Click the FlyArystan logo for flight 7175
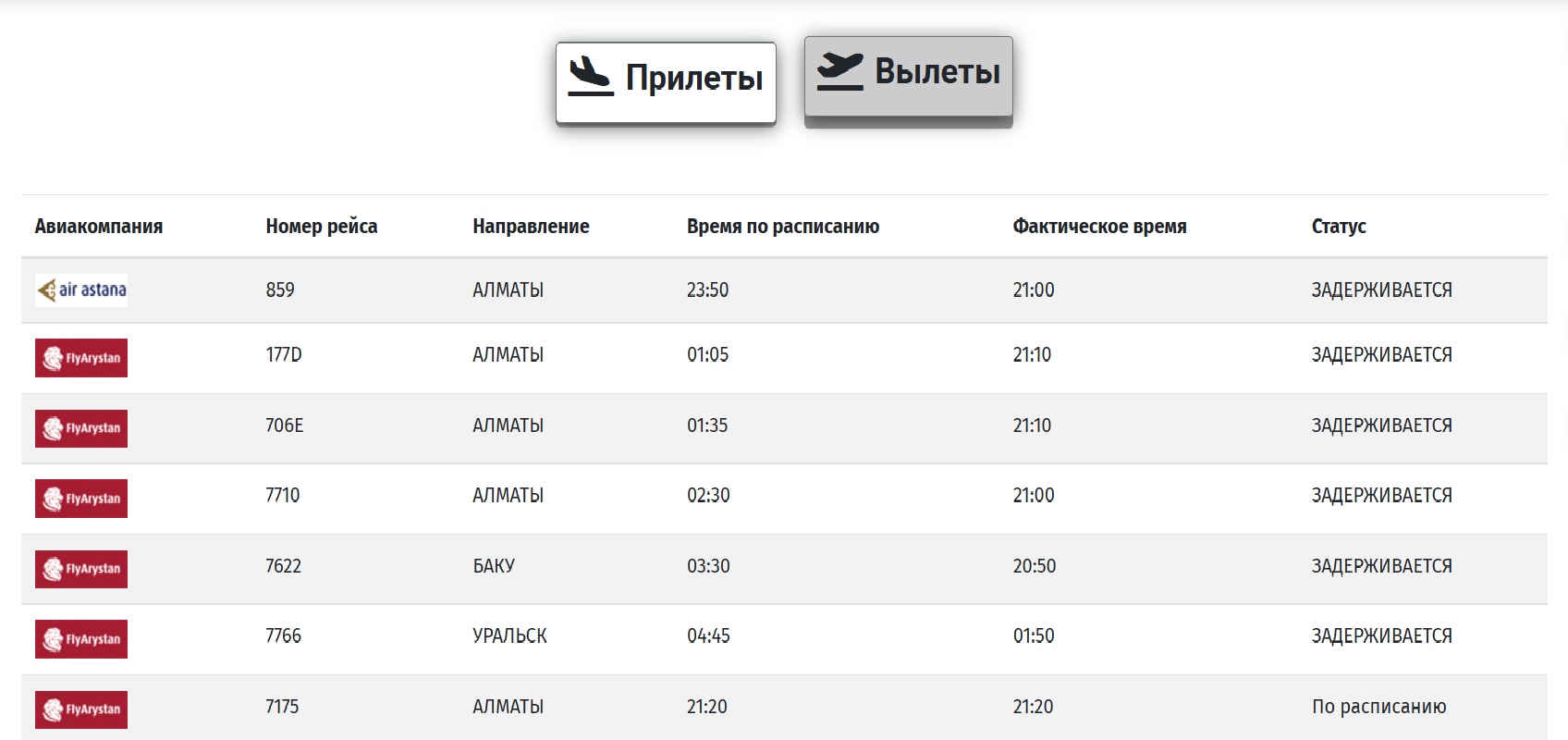The image size is (1568, 740). coord(81,709)
